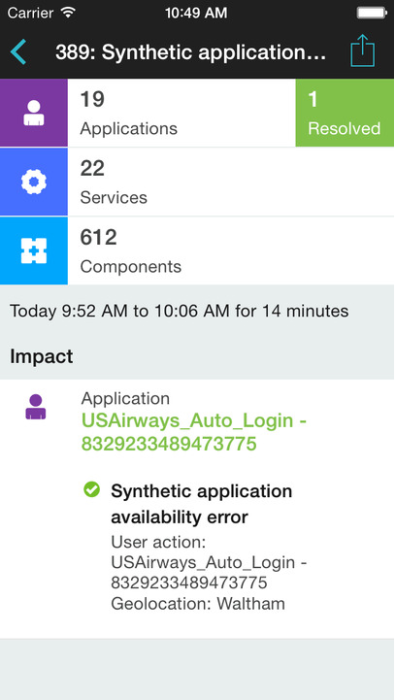Viewport: 396px width, 700px height.
Task: Tap the Wi-Fi status icon
Action: pyautogui.click(x=68, y=12)
